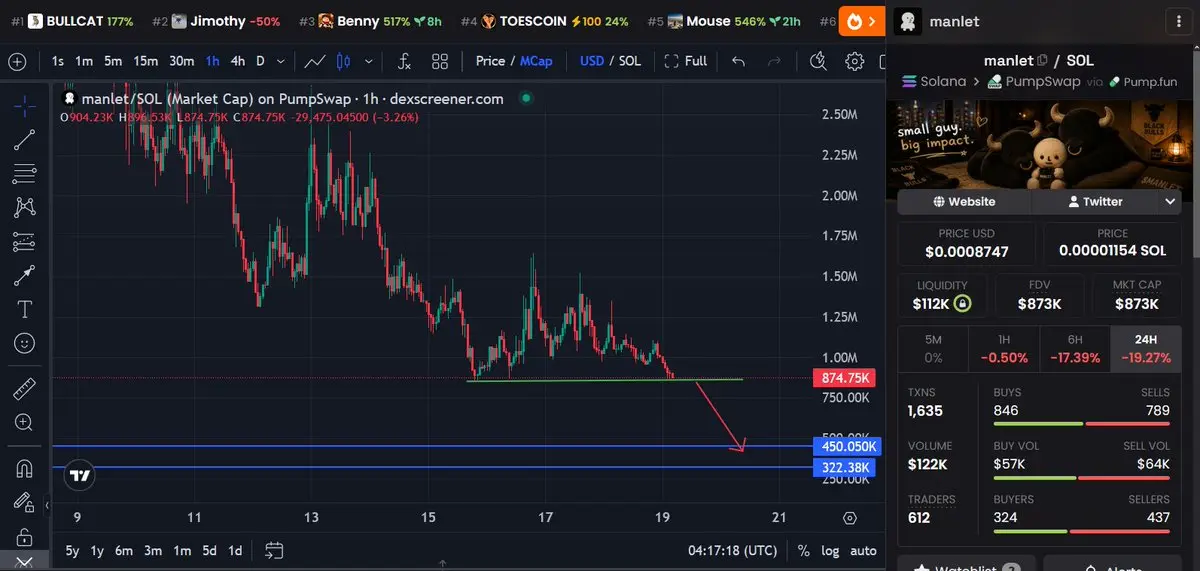Select the arrow marker drawing tool
The height and width of the screenshot is (571, 1200).
click(x=25, y=275)
